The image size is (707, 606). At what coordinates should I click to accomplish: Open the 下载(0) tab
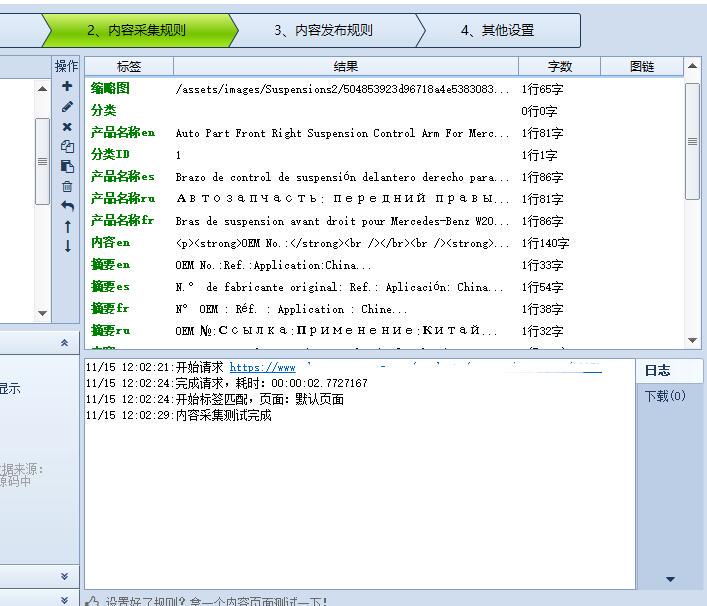click(664, 396)
